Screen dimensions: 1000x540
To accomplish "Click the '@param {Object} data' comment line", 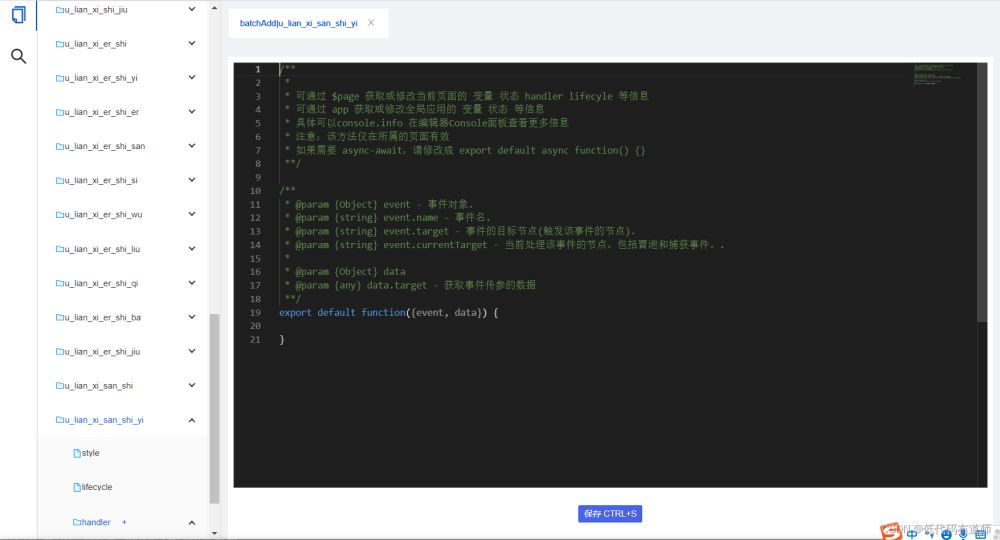I will coord(345,272).
